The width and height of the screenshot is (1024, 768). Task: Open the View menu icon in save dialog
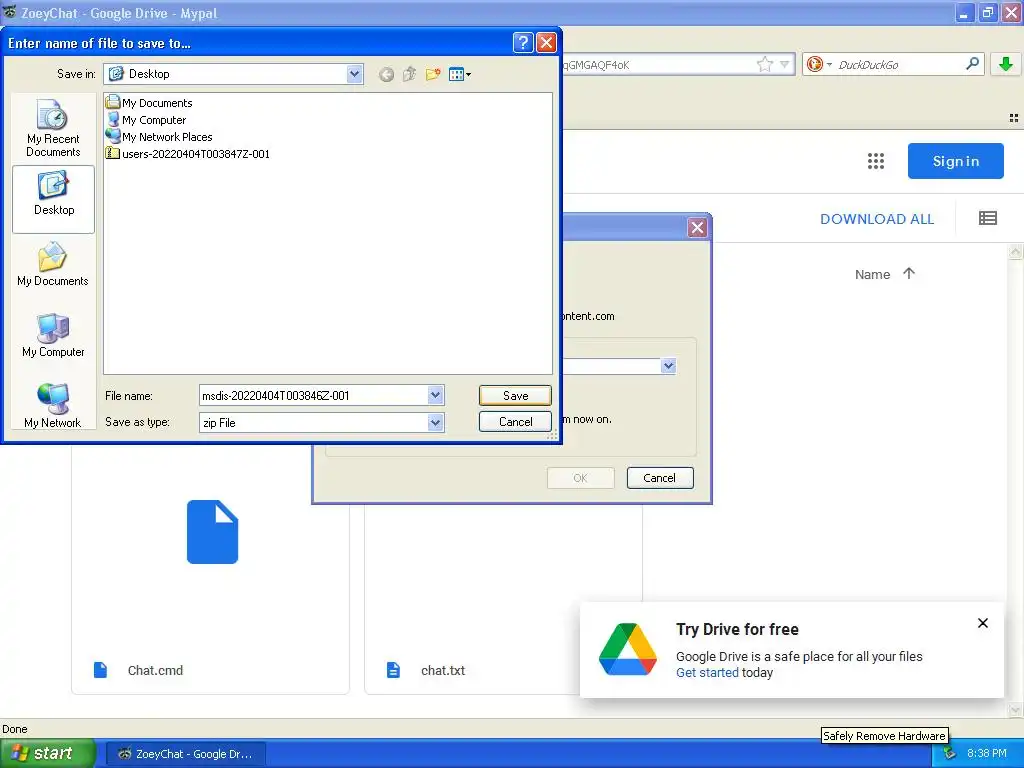coord(460,74)
